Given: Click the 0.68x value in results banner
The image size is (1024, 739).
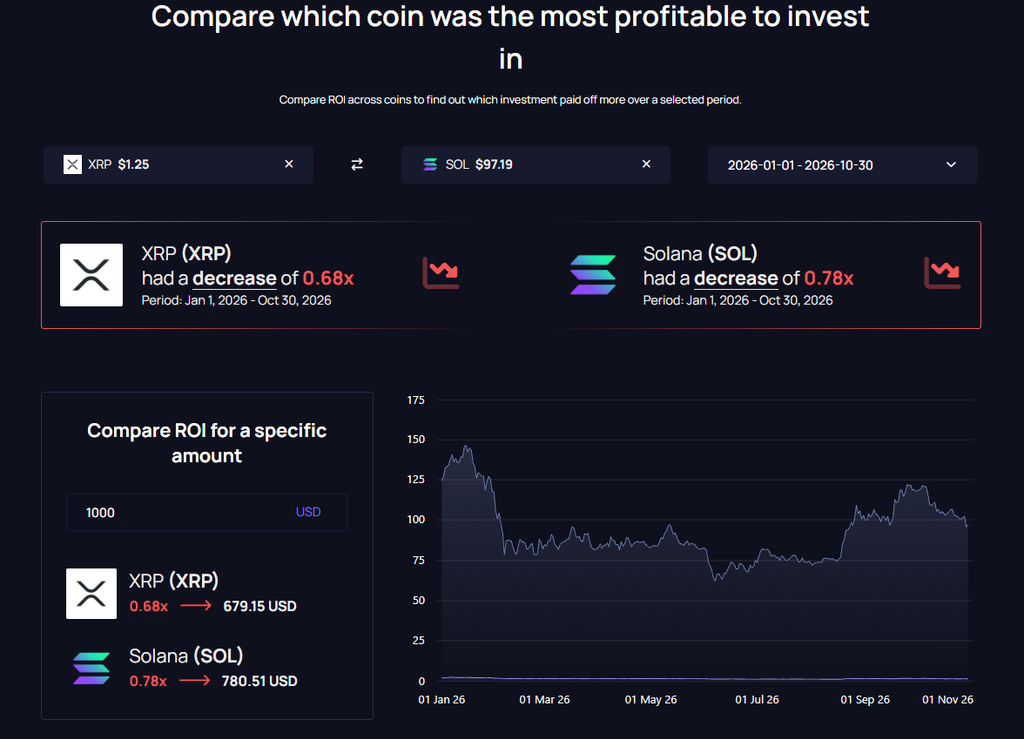Looking at the screenshot, I should [x=328, y=279].
